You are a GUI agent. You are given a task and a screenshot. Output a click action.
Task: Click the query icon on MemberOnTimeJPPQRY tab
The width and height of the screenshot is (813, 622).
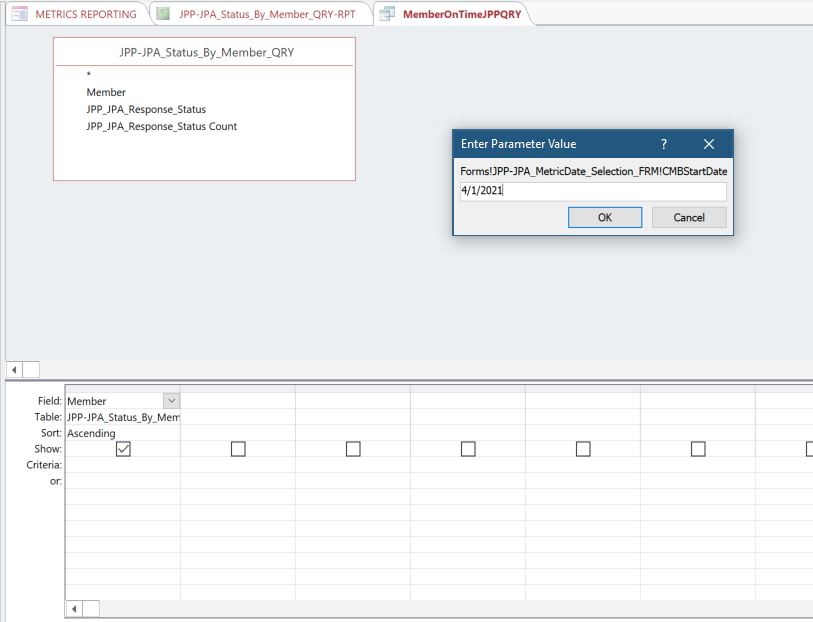tap(387, 14)
